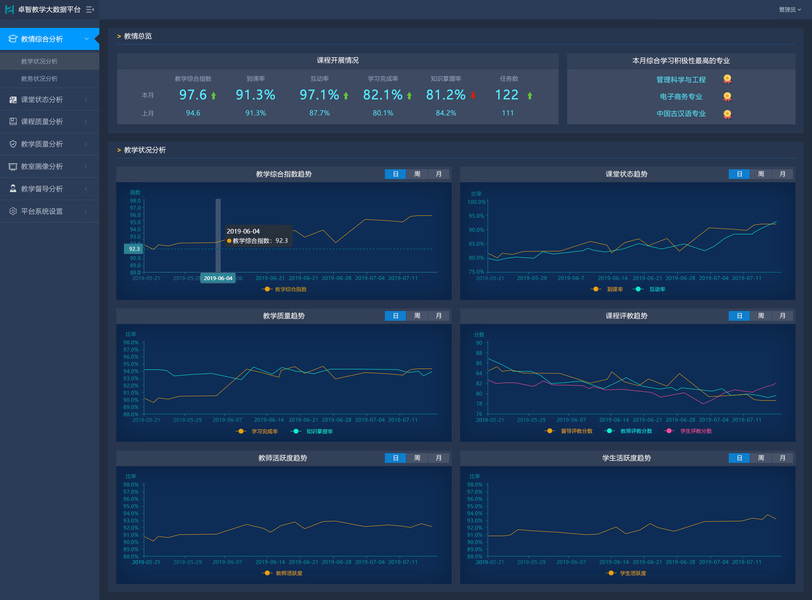Expand 课堂状态分析 menu chevron
812x600 pixels.
[x=86, y=99]
